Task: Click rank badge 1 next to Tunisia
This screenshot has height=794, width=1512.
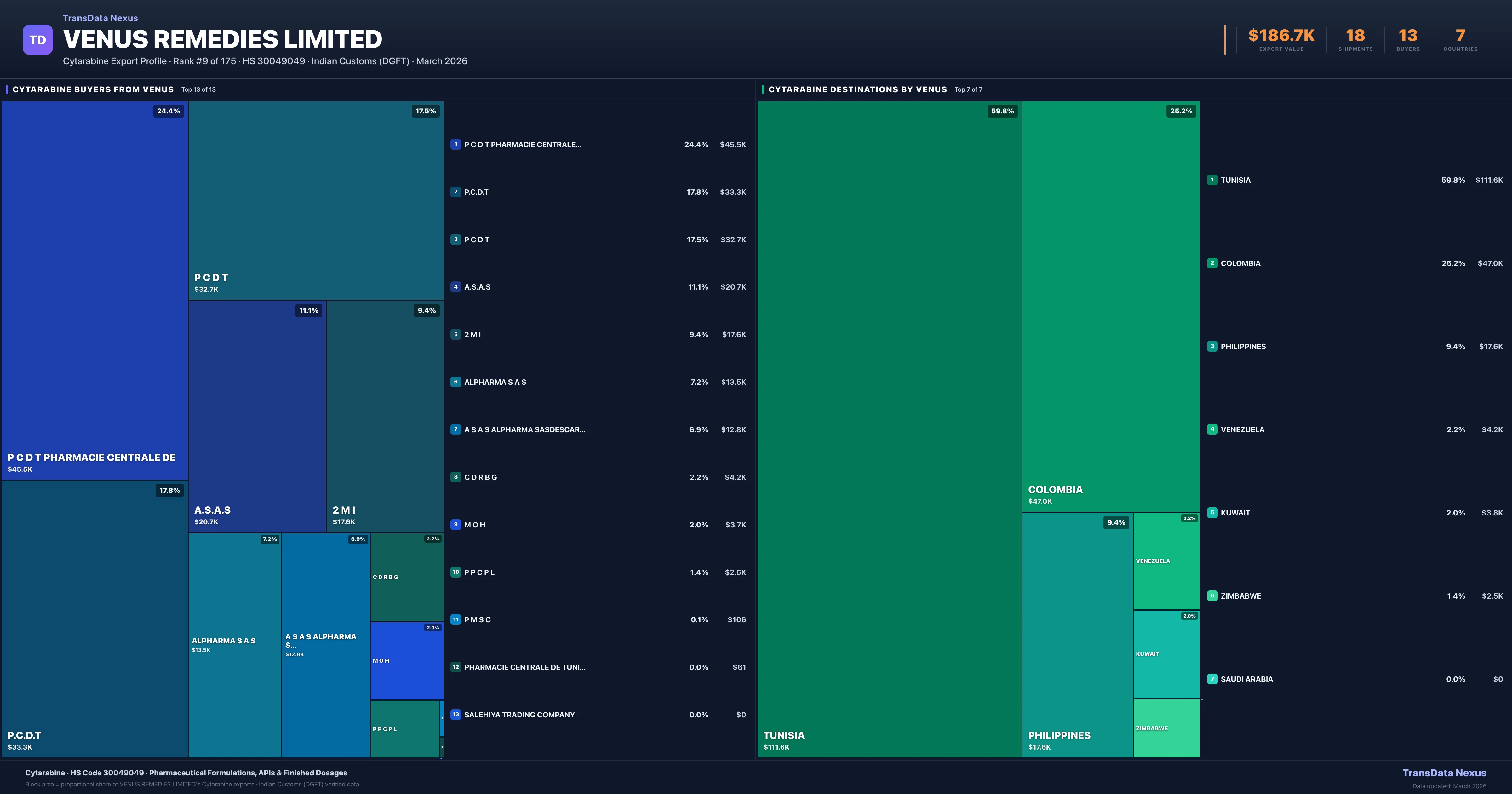Action: point(1212,180)
